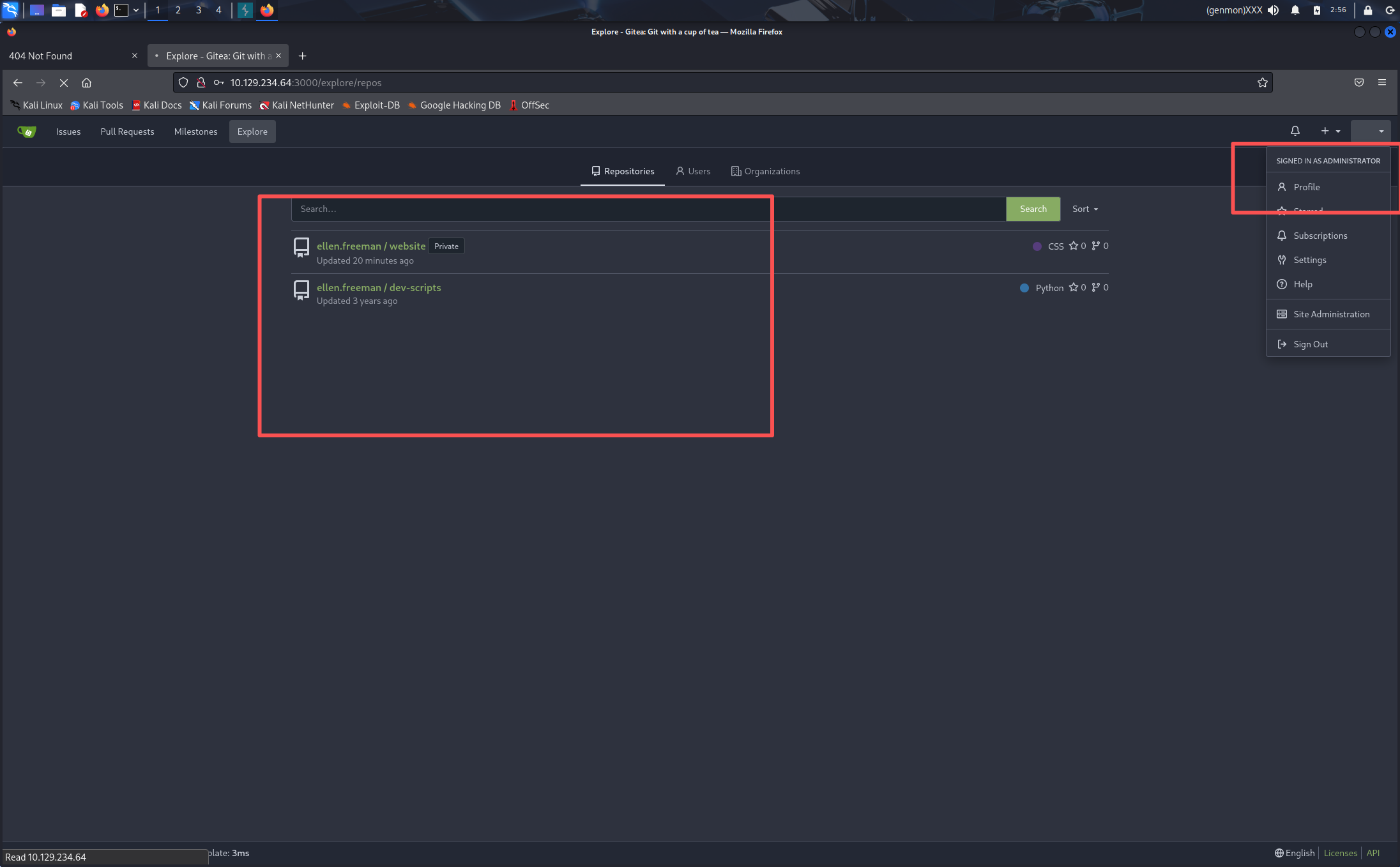Open the Google Hacking DB bookmark
This screenshot has width=1400, height=867.
(x=454, y=105)
